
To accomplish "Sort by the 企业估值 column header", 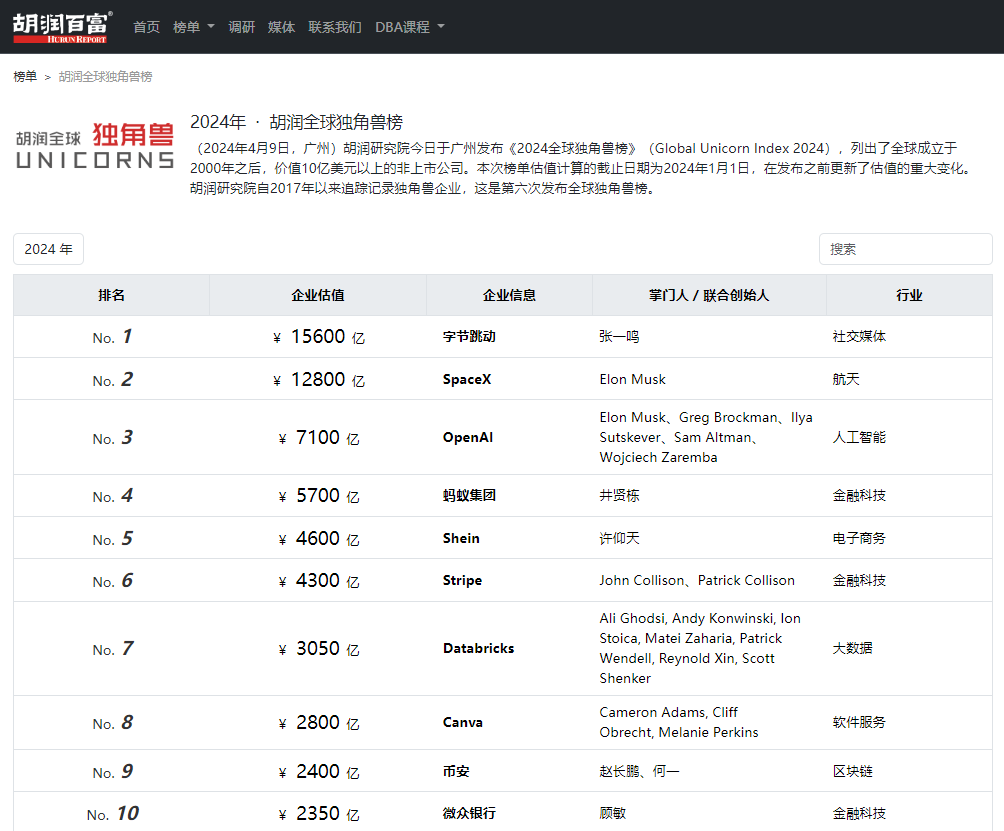I will click(317, 295).
